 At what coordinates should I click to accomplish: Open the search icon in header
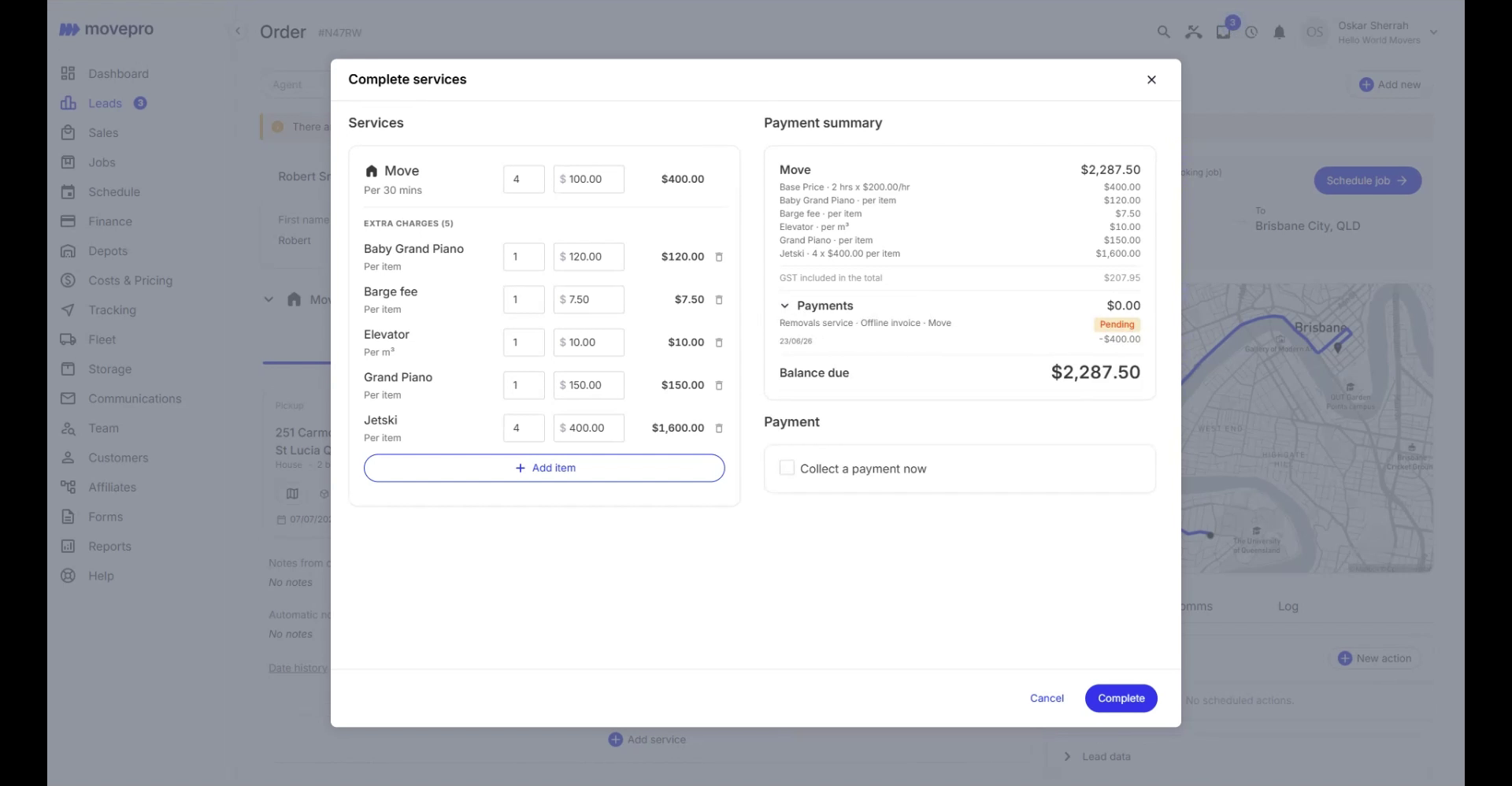(1163, 32)
